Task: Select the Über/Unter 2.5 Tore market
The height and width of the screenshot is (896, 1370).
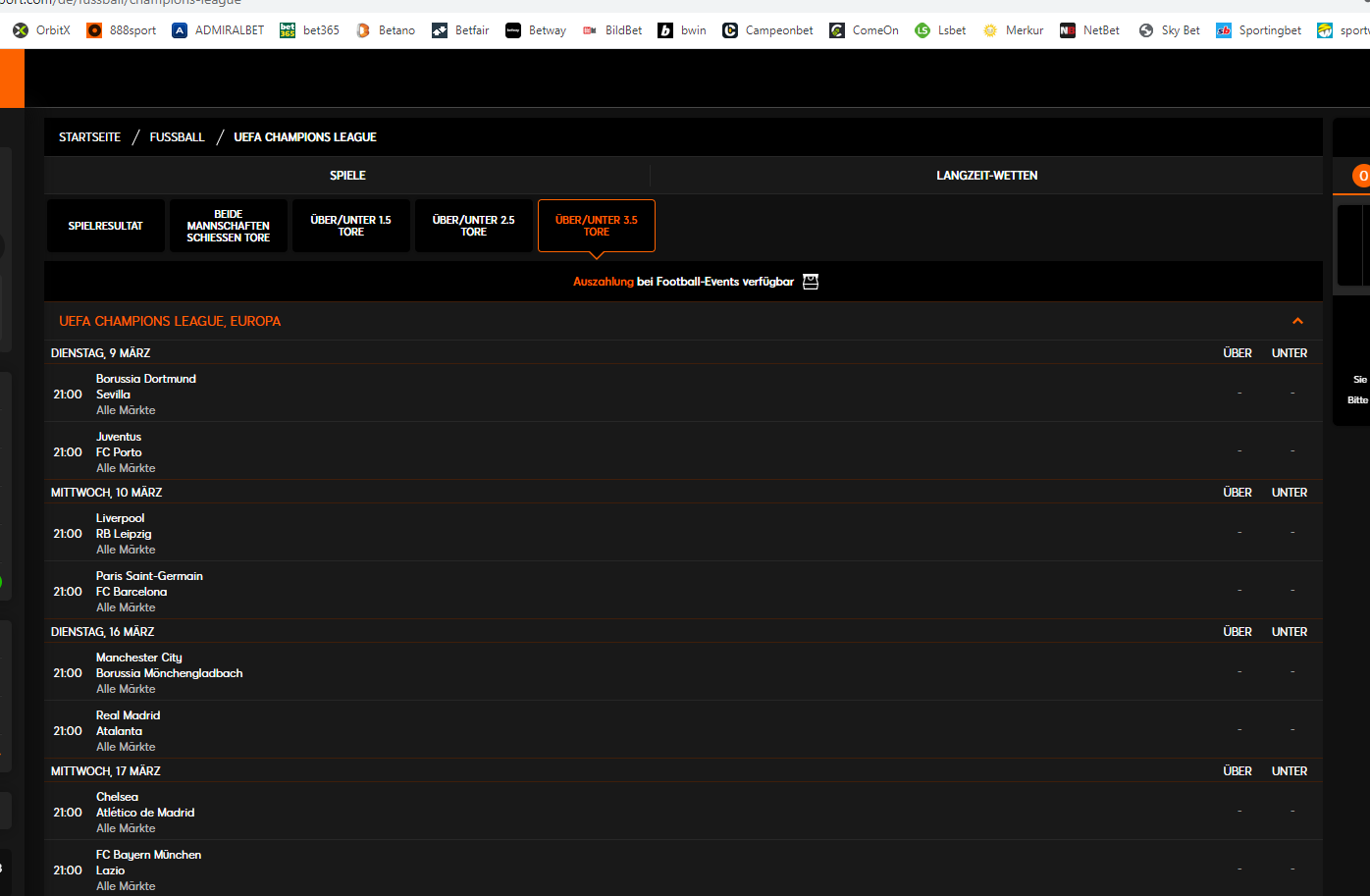Action: tap(474, 226)
